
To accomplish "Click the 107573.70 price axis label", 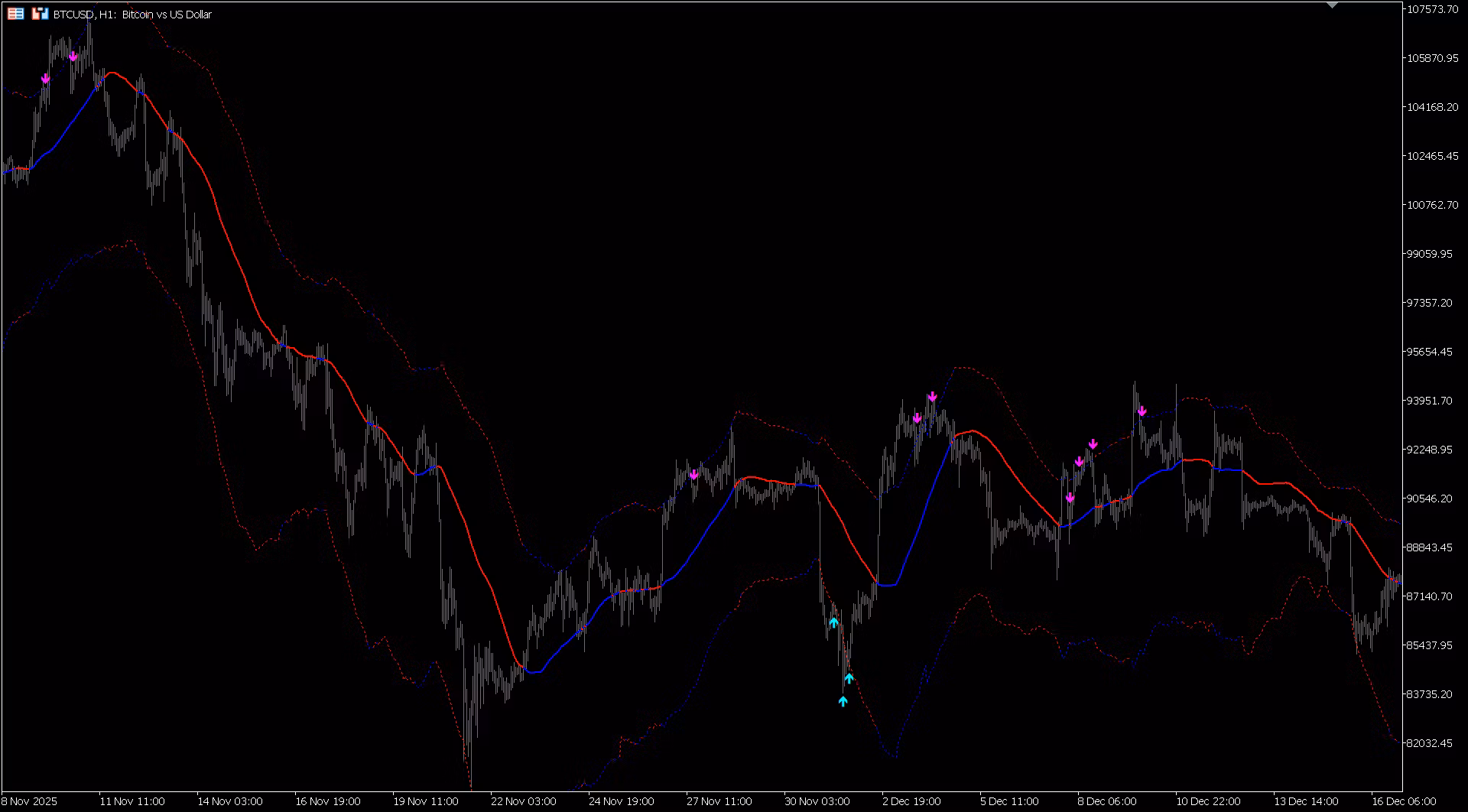I will pyautogui.click(x=1432, y=9).
